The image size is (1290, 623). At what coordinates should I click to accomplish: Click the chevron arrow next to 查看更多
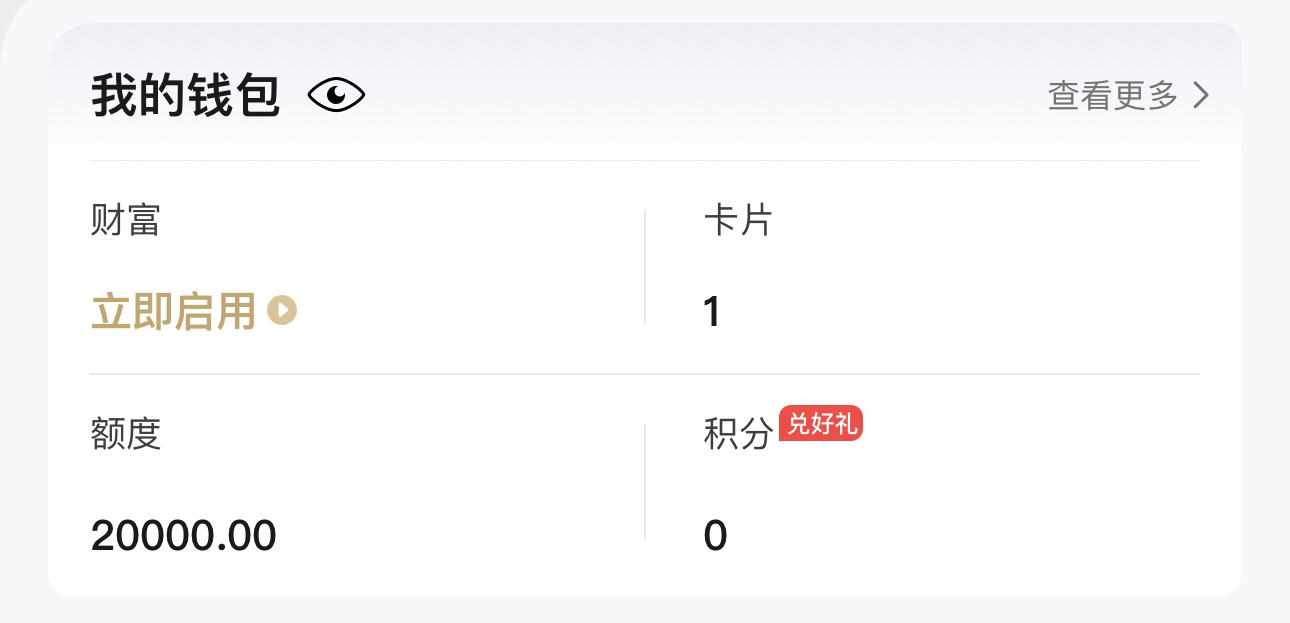pos(1200,96)
